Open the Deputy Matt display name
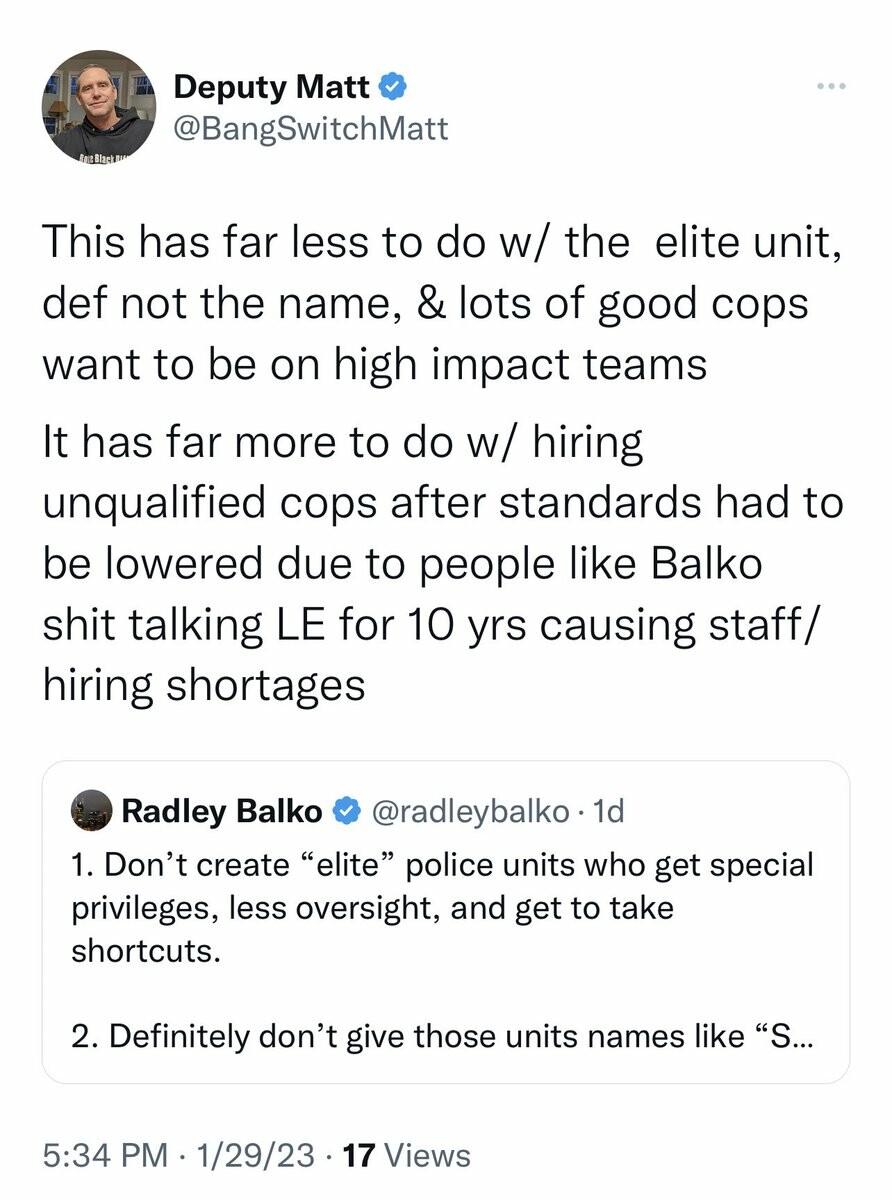 tap(273, 87)
